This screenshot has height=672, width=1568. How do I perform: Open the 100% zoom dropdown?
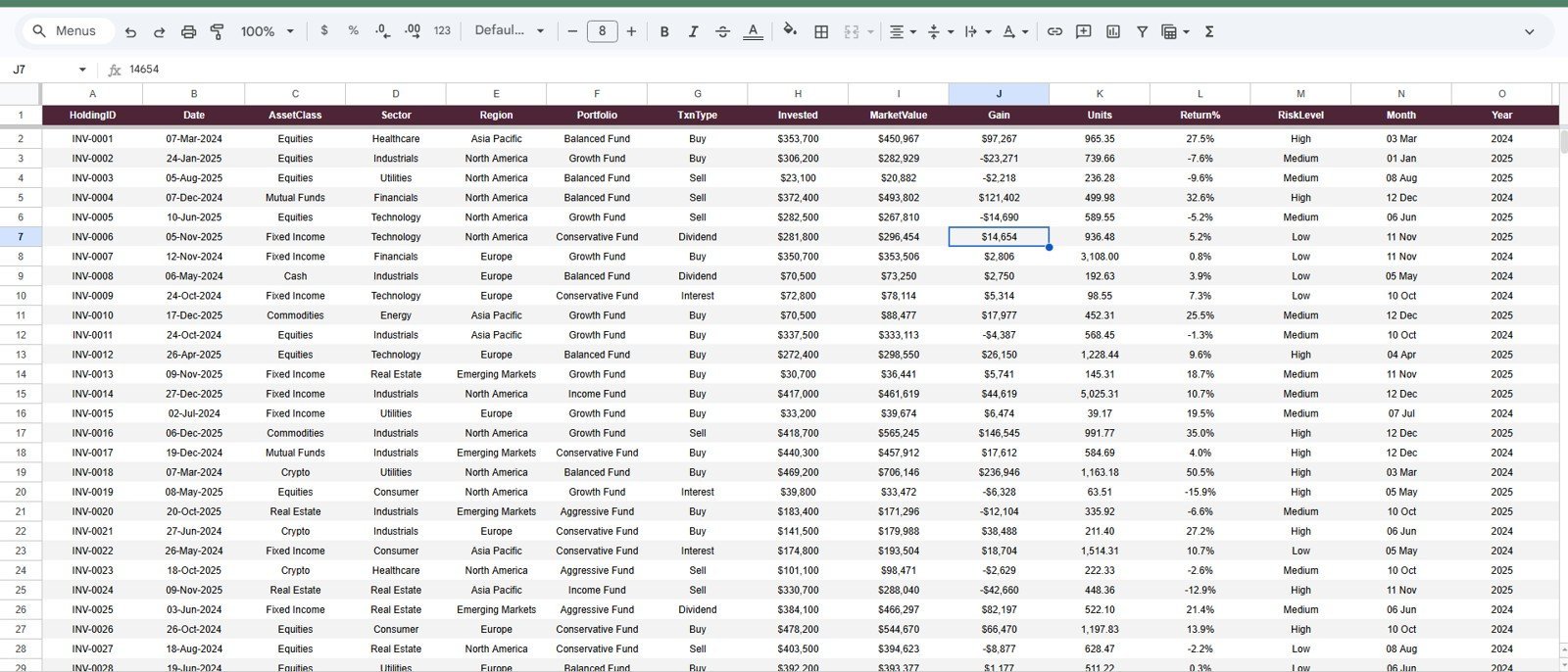(x=268, y=31)
